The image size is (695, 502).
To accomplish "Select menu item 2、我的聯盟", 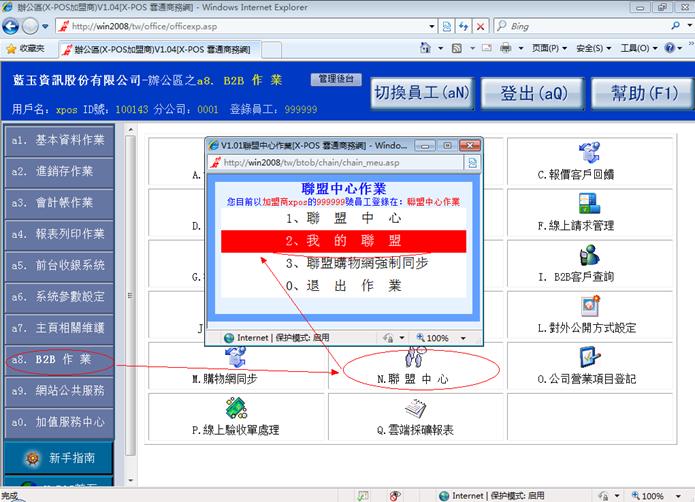I will [x=343, y=241].
